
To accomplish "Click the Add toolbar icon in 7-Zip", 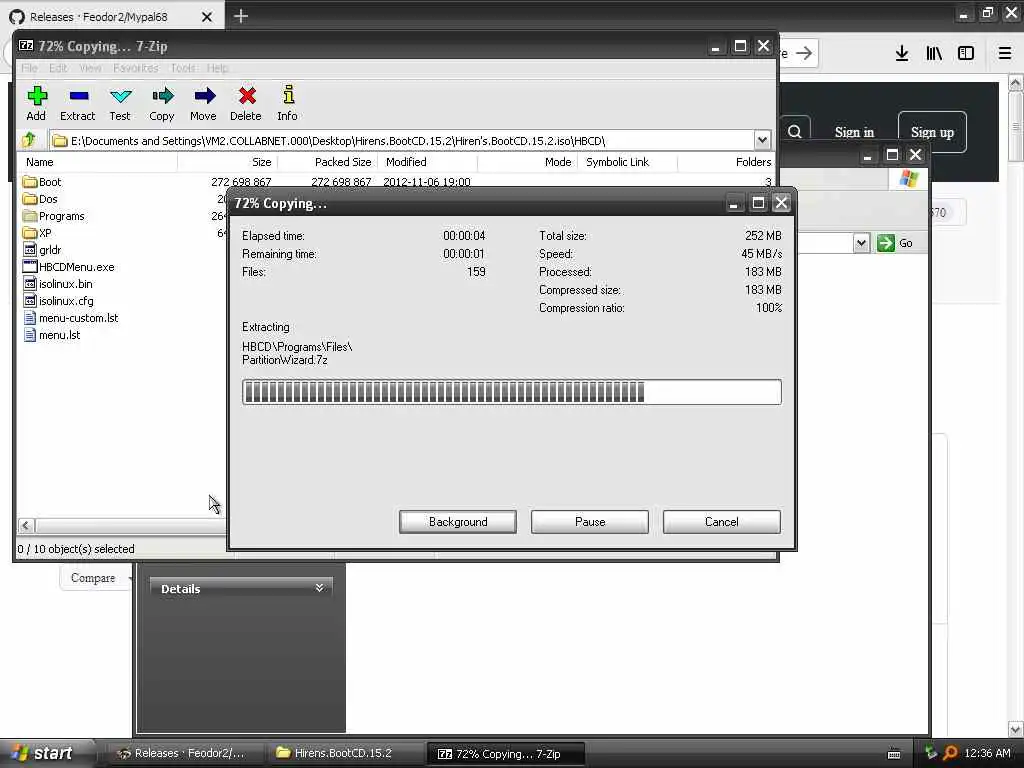I will click(37, 103).
